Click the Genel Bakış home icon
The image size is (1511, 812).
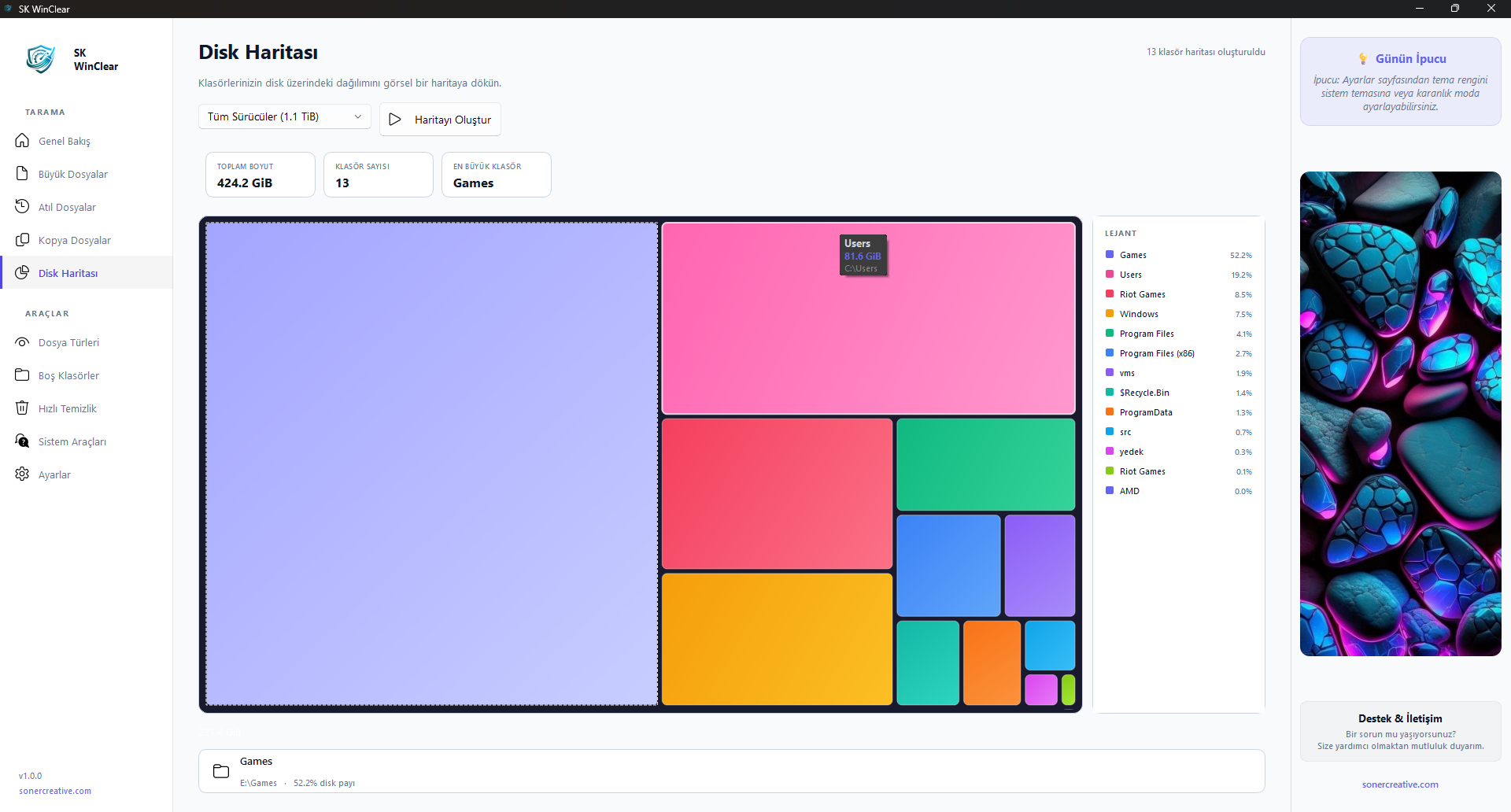22,141
